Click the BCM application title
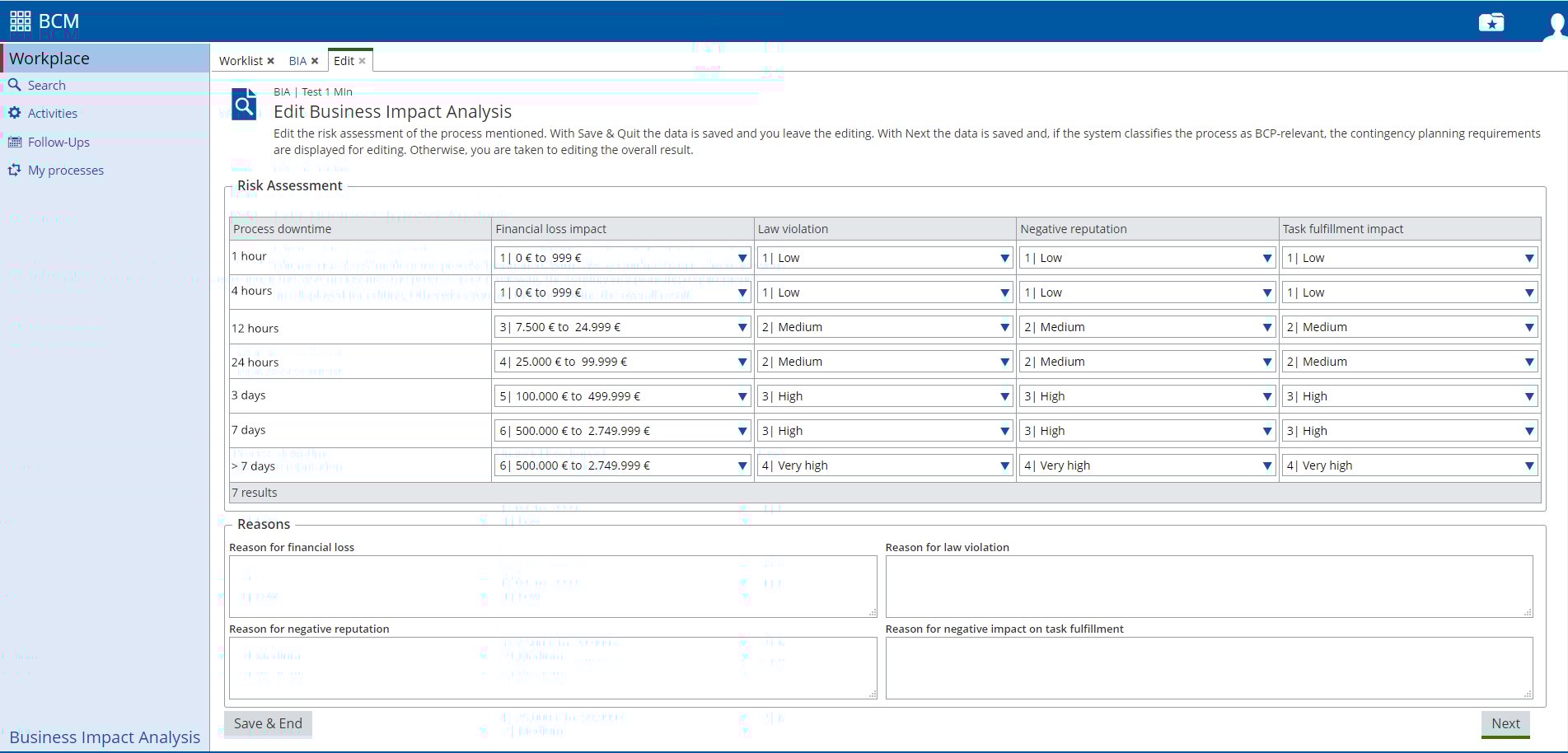This screenshot has height=753, width=1568. [x=59, y=21]
